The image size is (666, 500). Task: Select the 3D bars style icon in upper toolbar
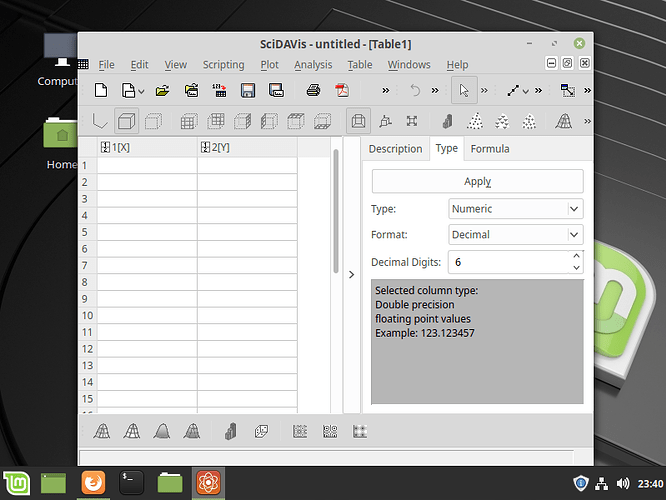(447, 121)
